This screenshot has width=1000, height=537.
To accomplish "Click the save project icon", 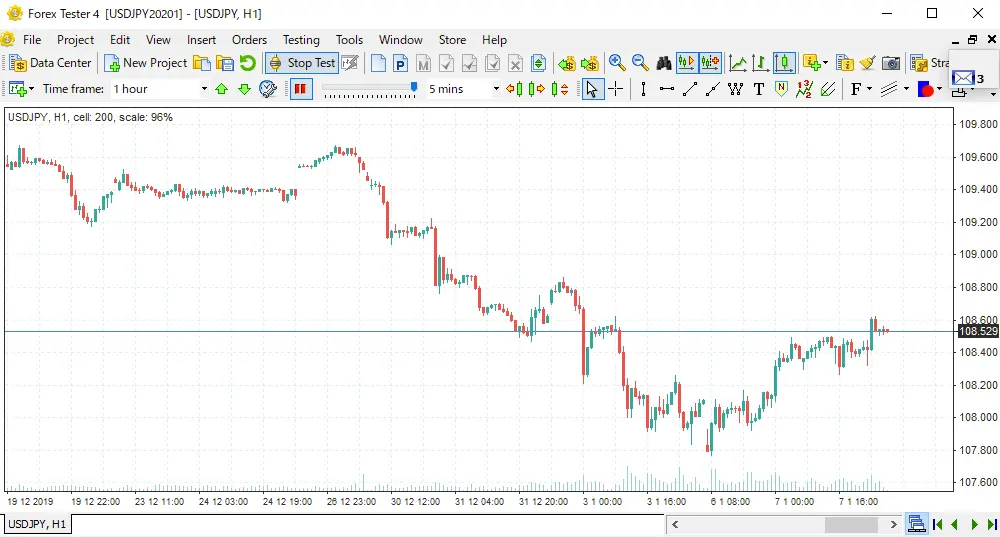I will click(224, 63).
